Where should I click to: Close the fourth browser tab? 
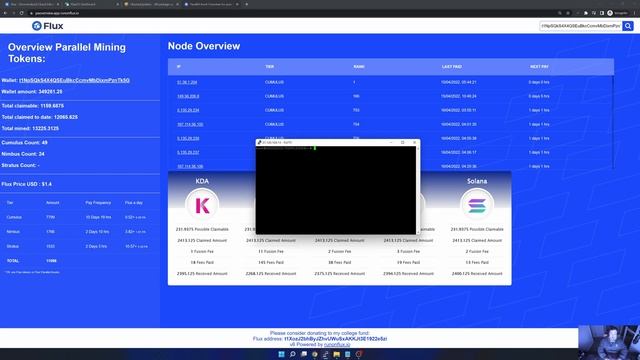pos(237,4)
